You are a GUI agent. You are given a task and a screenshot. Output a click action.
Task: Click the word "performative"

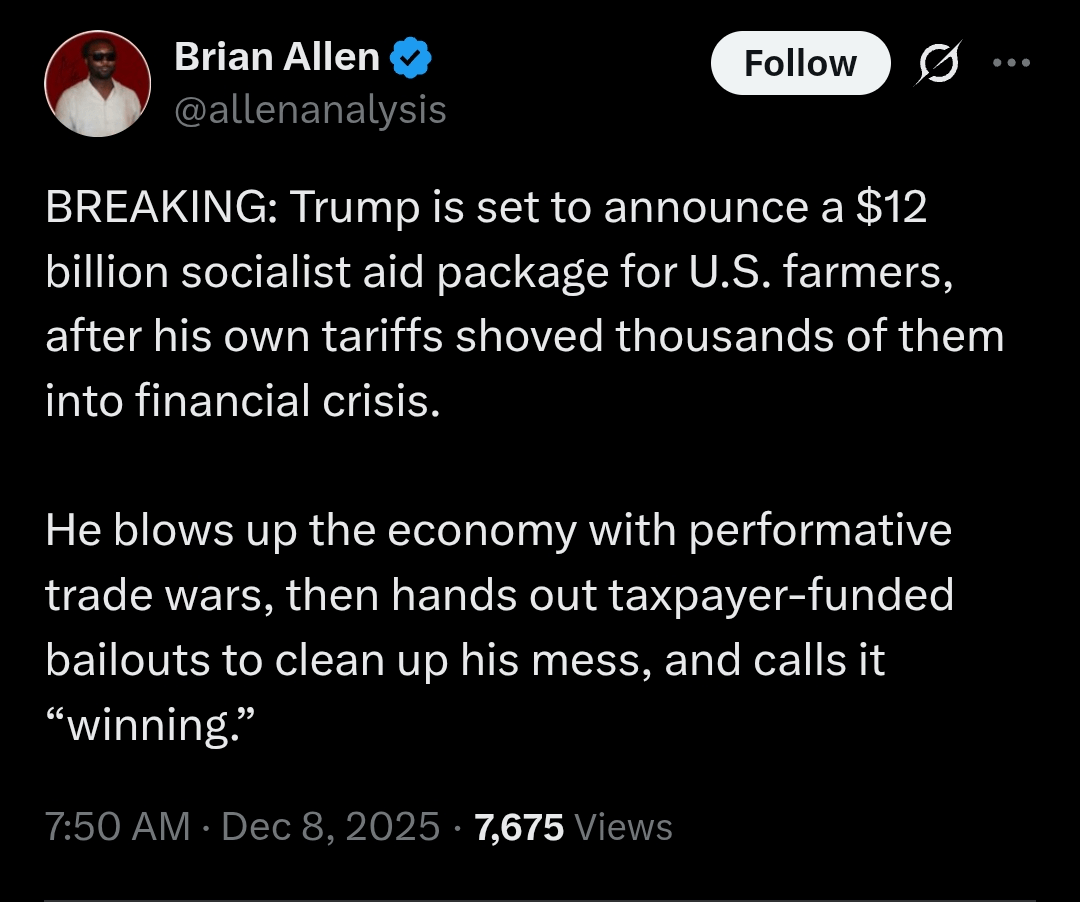pos(821,531)
